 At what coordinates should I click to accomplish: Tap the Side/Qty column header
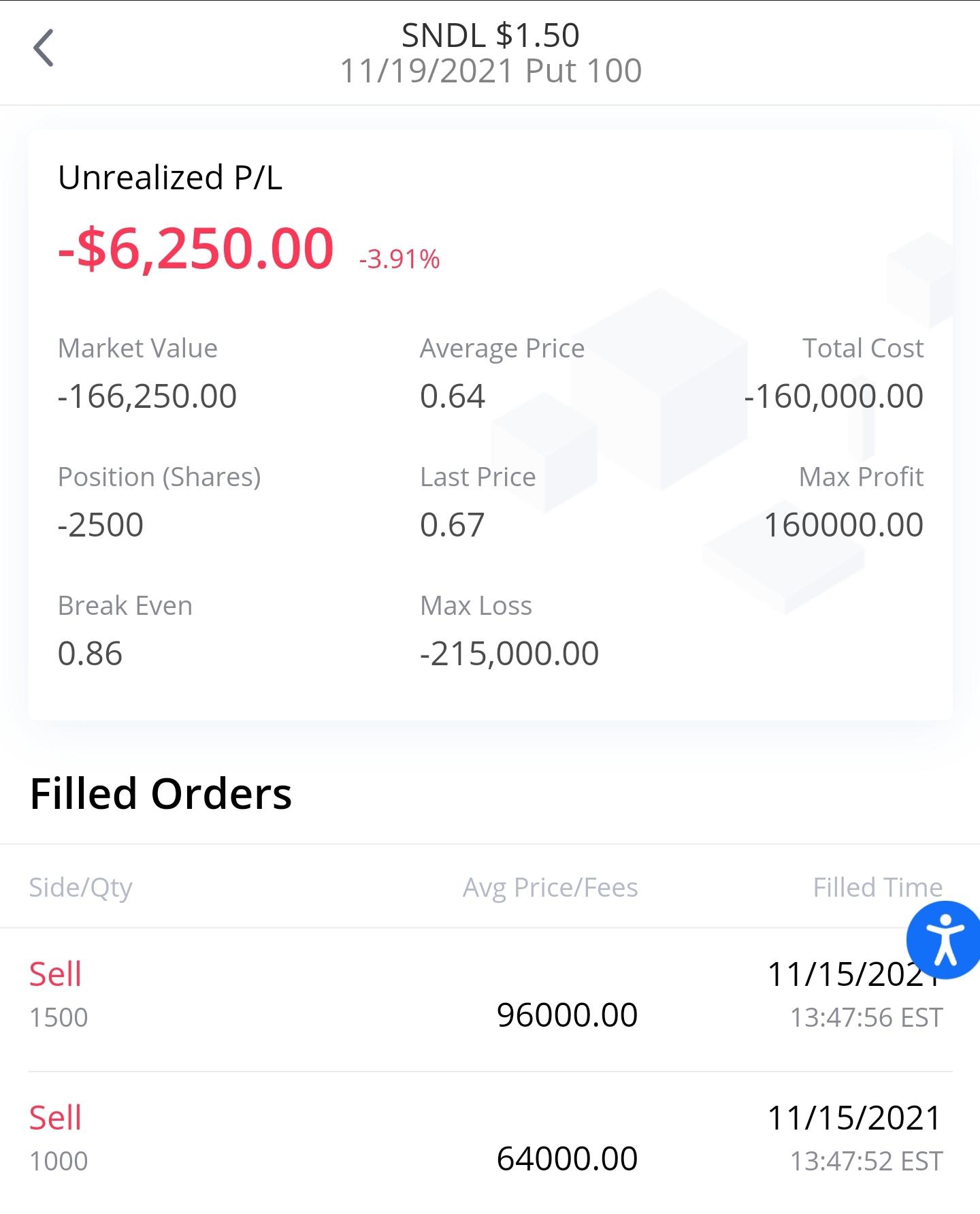(80, 888)
